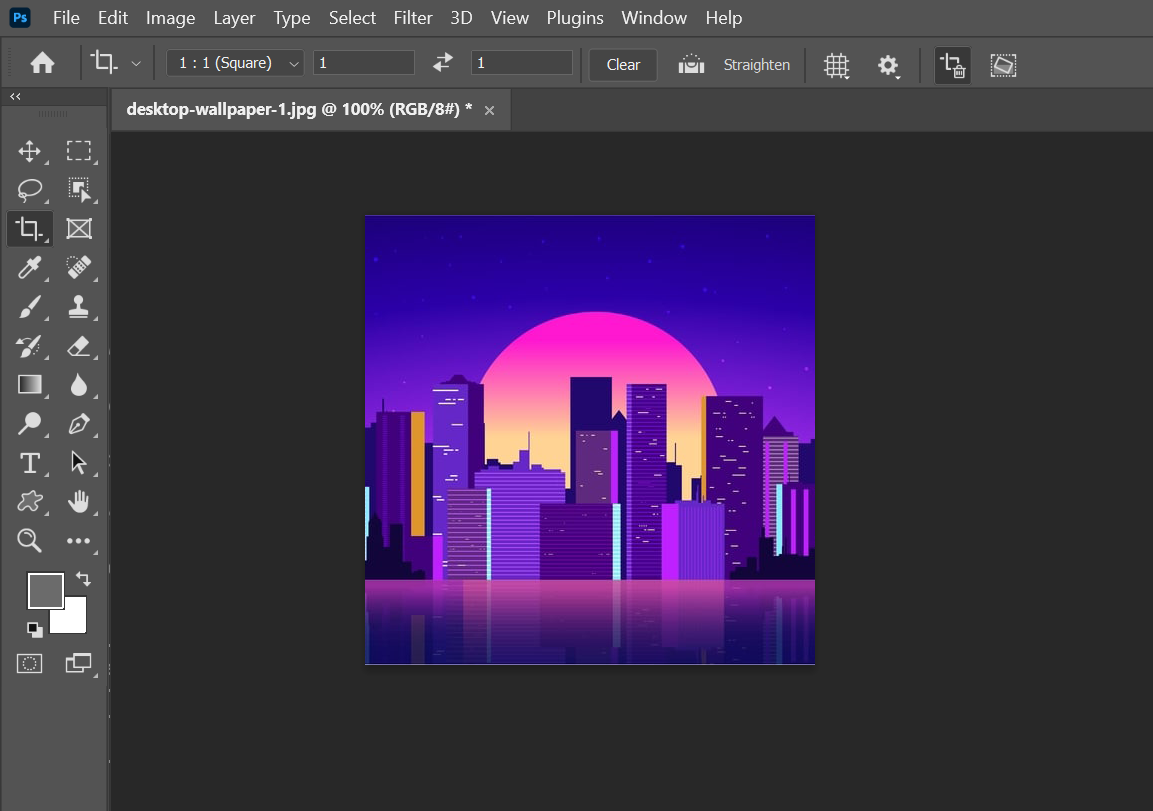Choose the Clone Stamp tool
The image size is (1153, 811).
tap(79, 307)
